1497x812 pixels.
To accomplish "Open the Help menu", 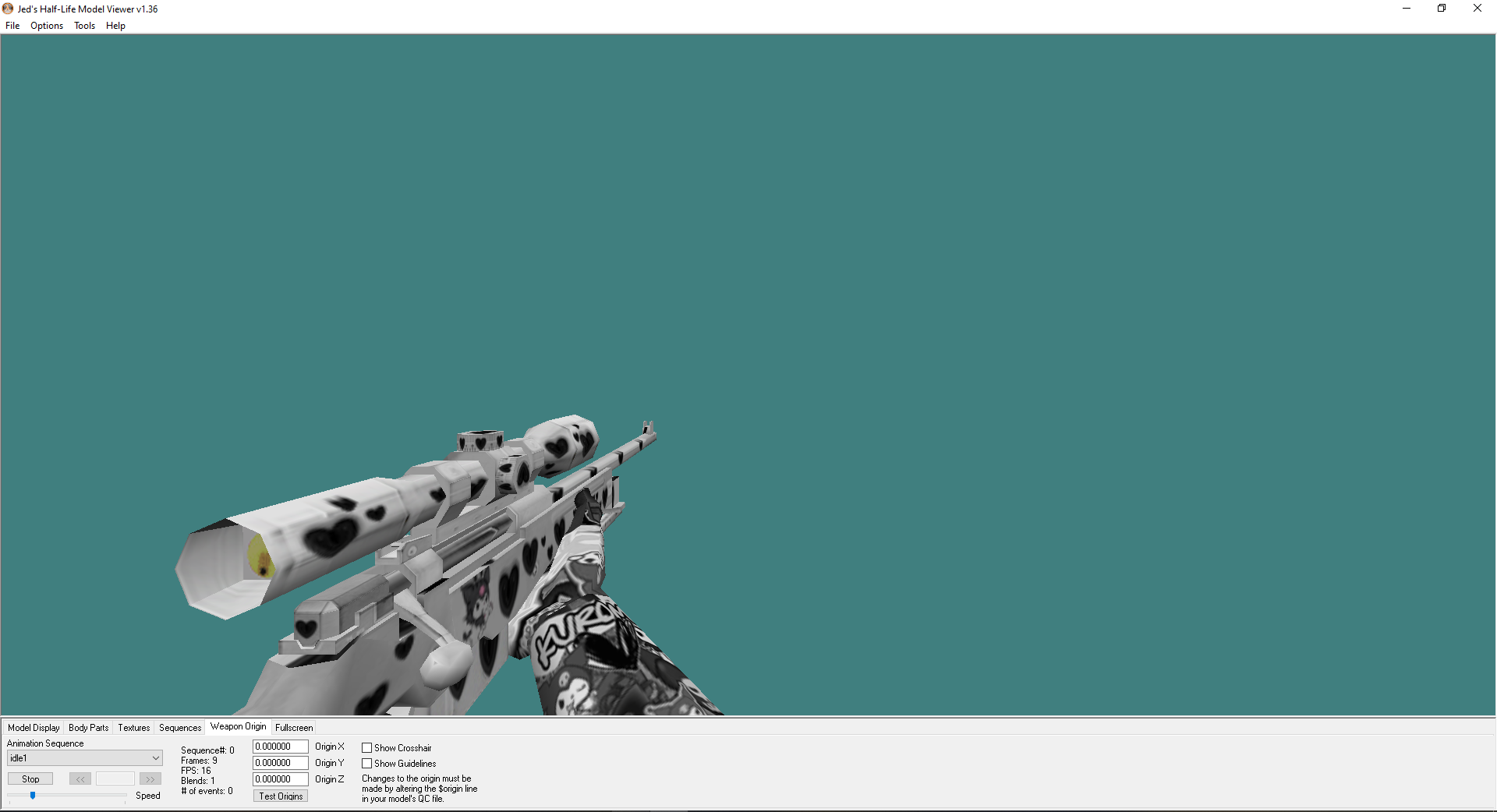I will click(115, 26).
